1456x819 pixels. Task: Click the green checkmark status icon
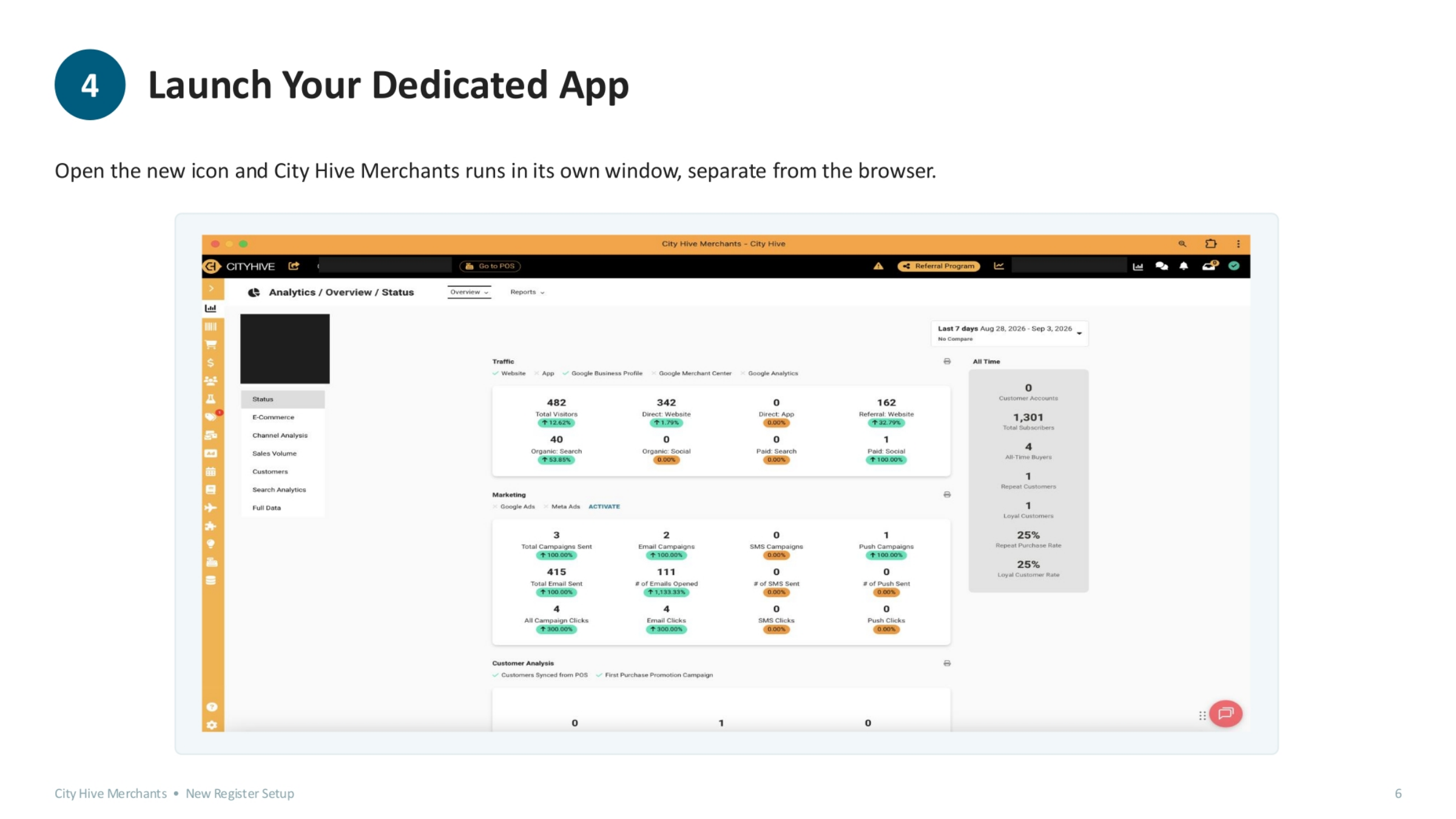[1234, 266]
